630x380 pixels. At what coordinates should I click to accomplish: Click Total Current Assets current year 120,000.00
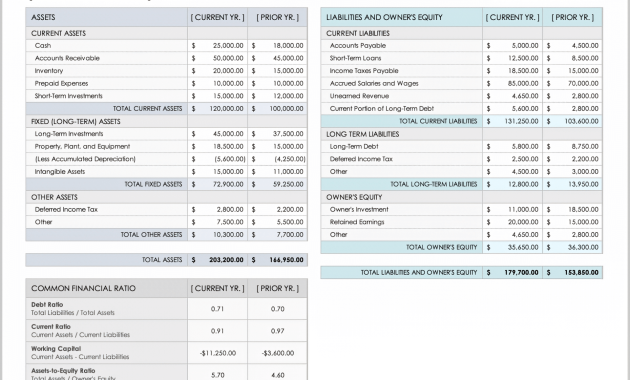pos(226,108)
